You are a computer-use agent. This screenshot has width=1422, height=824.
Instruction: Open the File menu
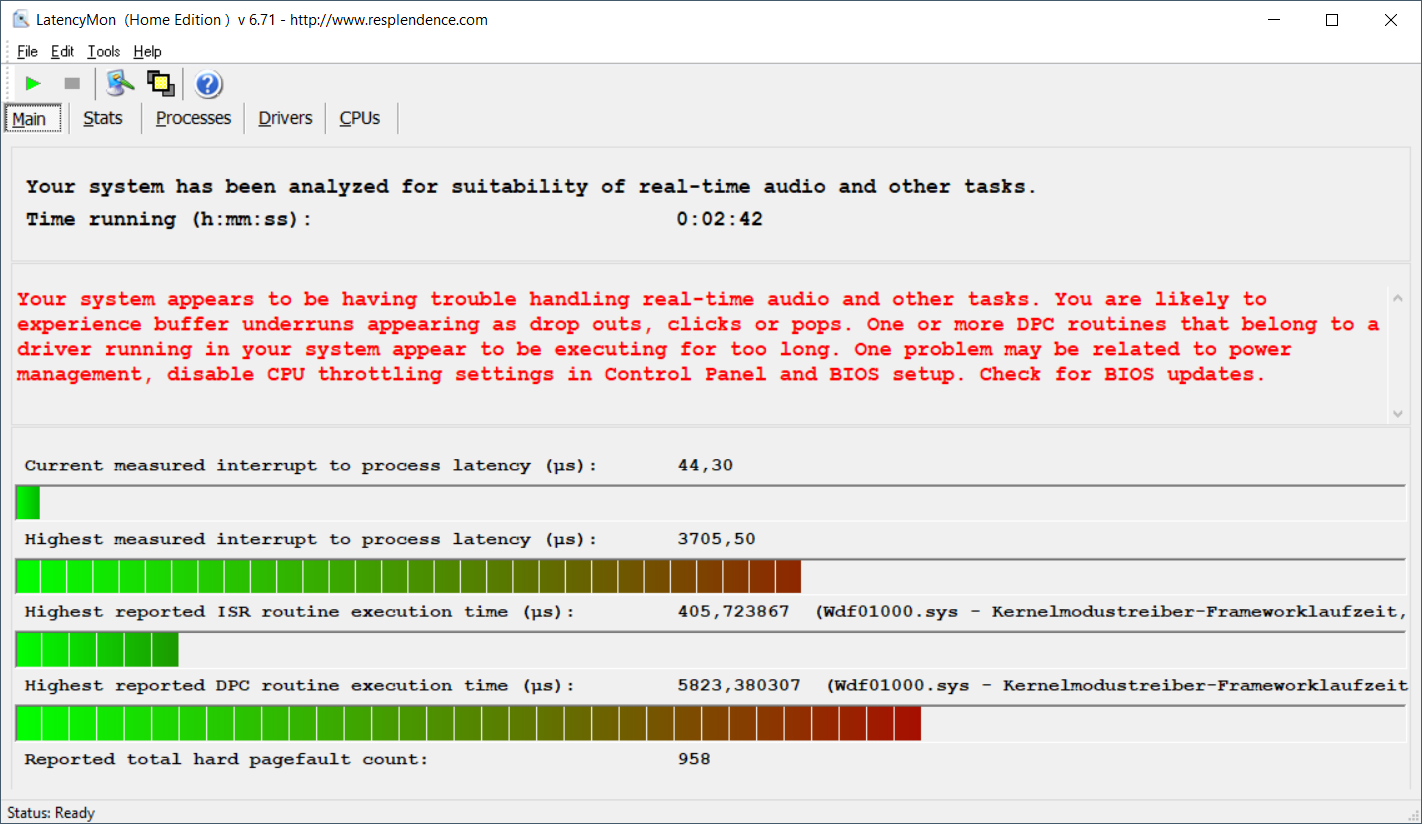pos(27,51)
